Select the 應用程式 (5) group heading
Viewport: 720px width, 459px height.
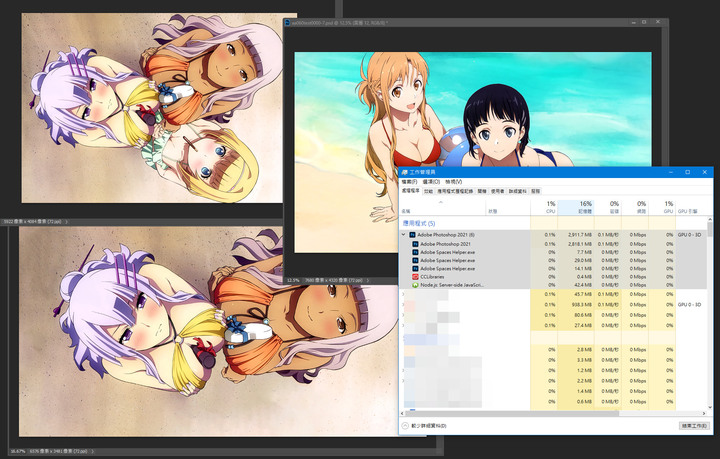(419, 223)
